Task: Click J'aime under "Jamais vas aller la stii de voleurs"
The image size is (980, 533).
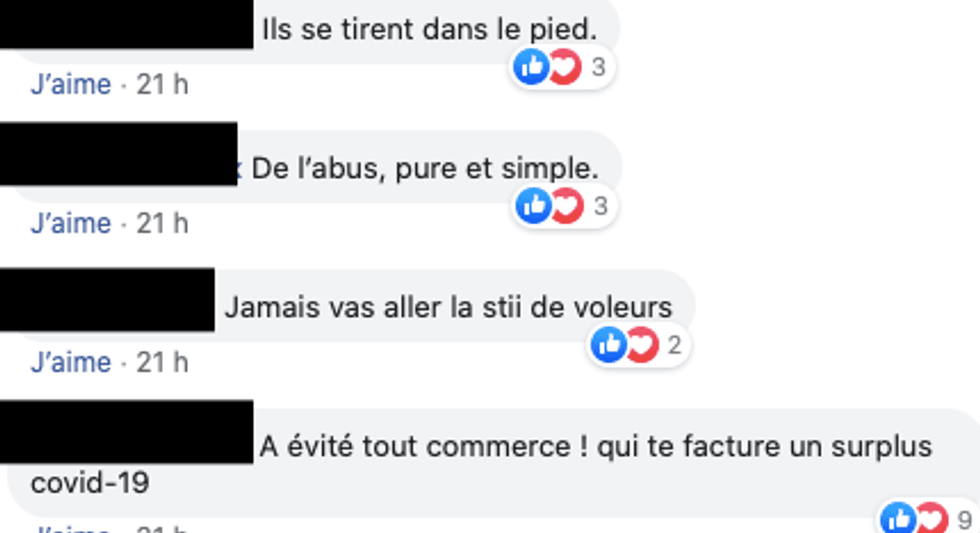Action: 71,362
